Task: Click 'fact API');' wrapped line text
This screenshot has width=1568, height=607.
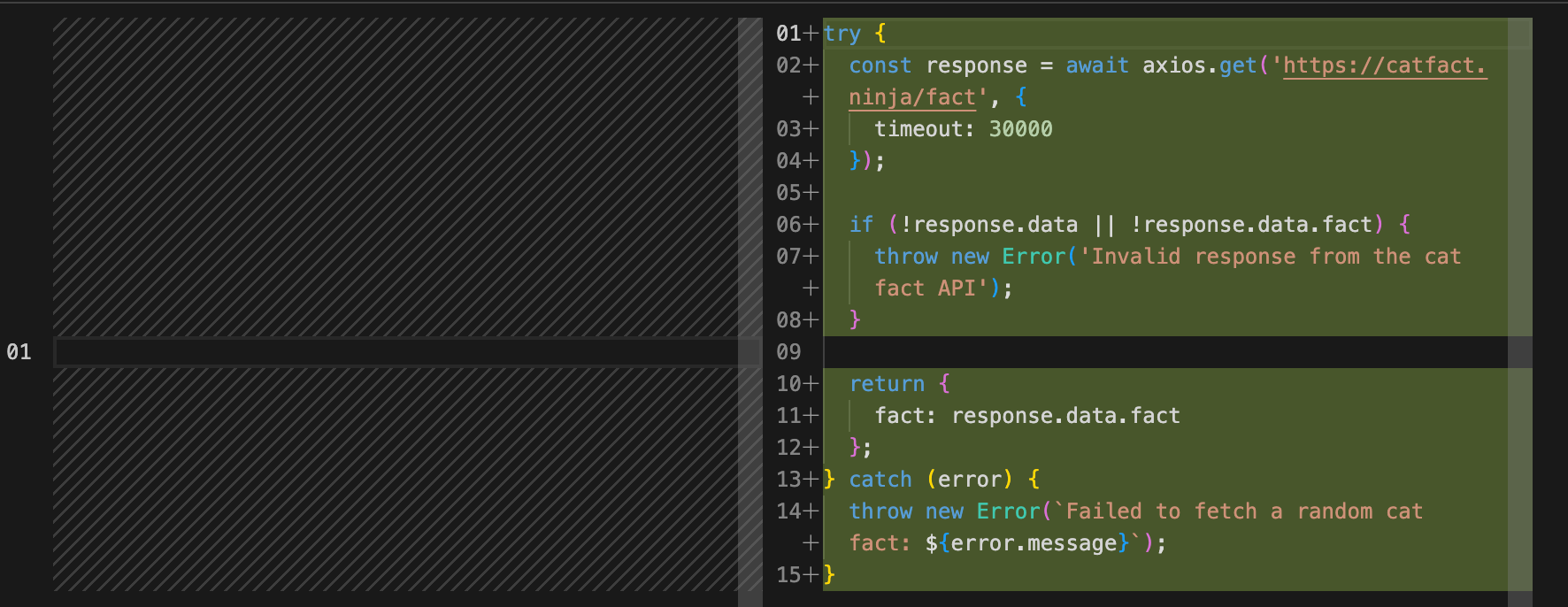Action: point(943,288)
